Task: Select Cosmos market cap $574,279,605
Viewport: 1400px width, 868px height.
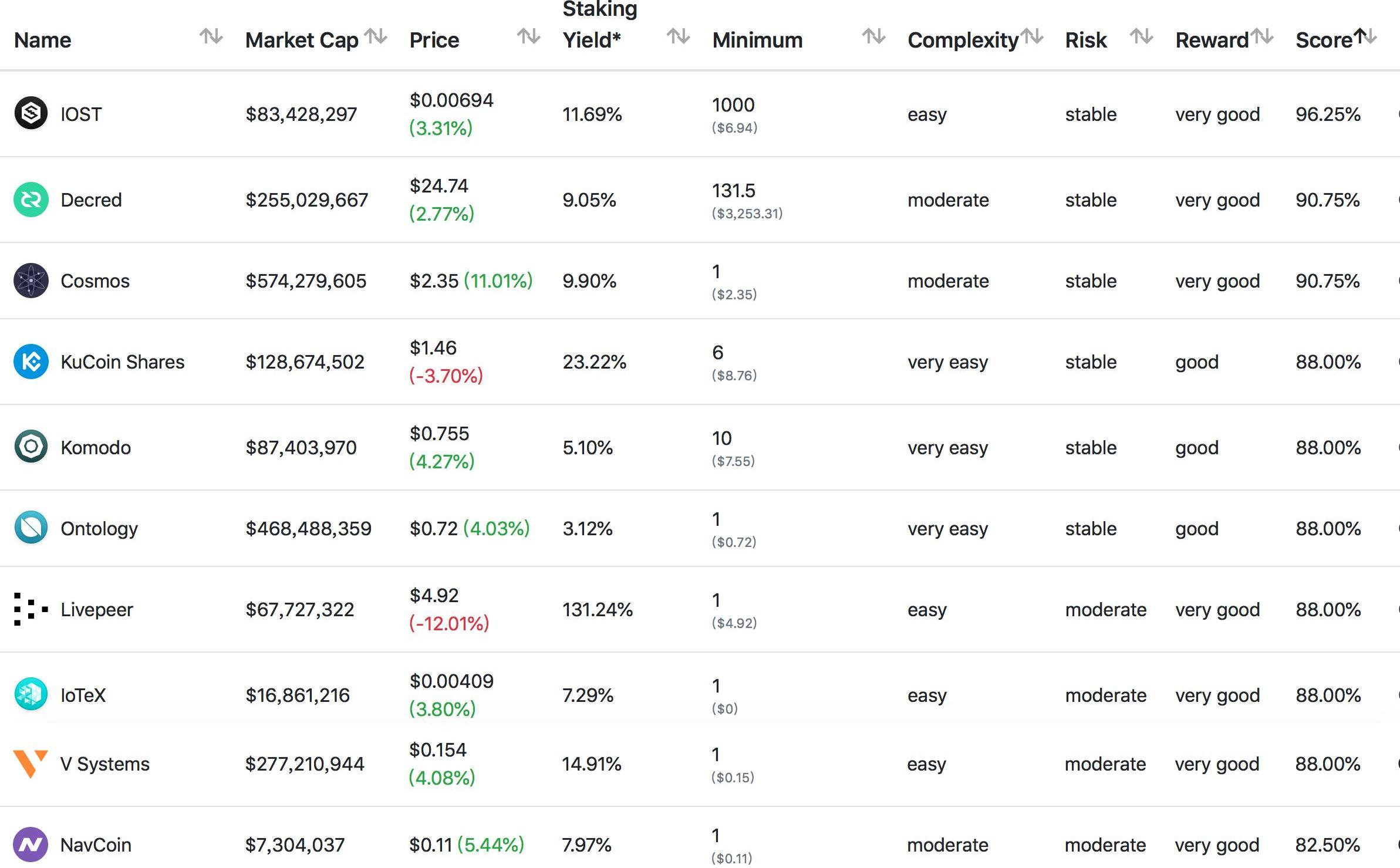Action: [x=306, y=281]
